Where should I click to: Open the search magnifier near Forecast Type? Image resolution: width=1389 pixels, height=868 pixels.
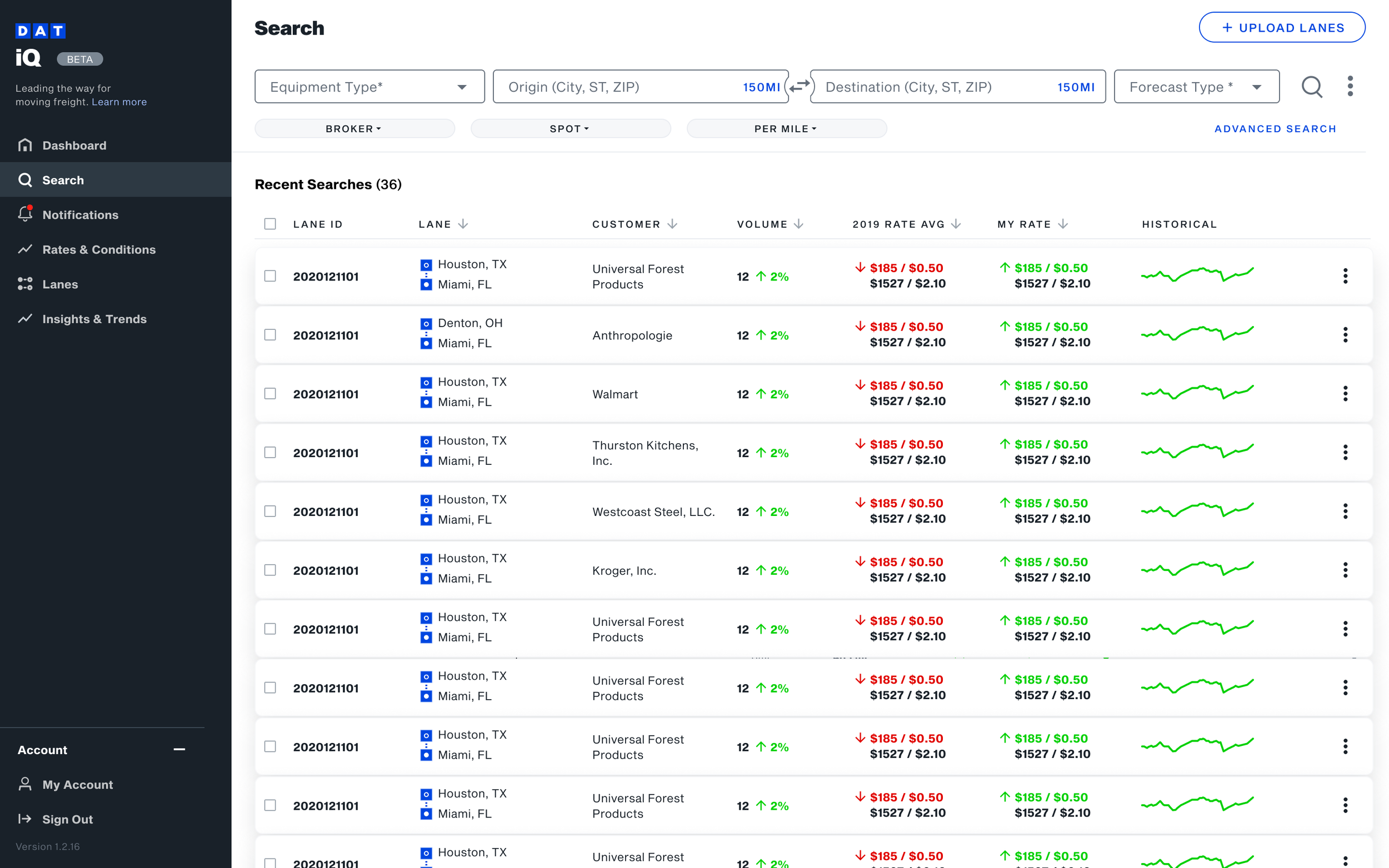tap(1311, 86)
